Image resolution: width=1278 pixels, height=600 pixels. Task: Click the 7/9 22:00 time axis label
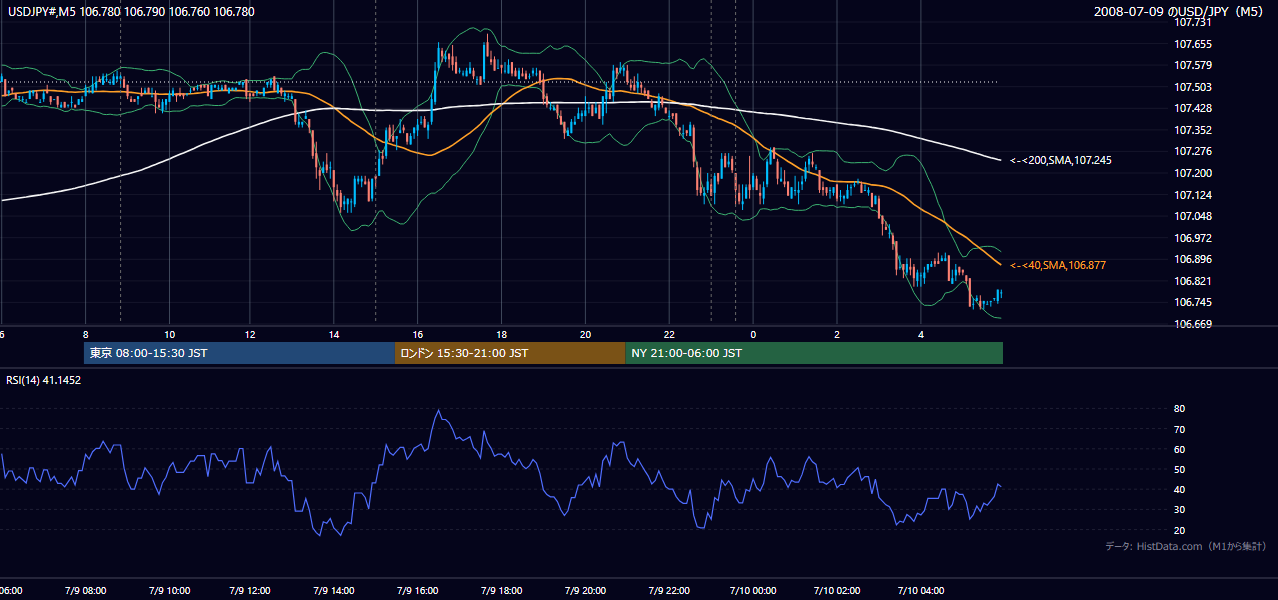[x=670, y=591]
